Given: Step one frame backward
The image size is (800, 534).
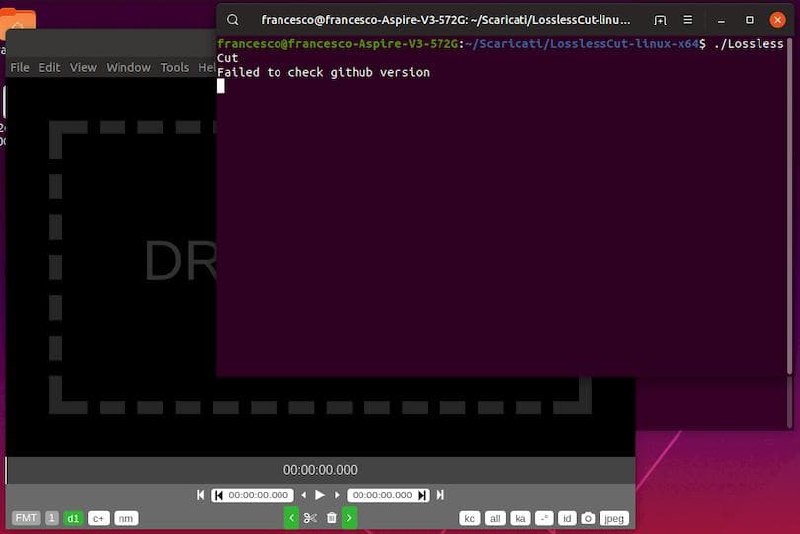Looking at the screenshot, I should [304, 495].
